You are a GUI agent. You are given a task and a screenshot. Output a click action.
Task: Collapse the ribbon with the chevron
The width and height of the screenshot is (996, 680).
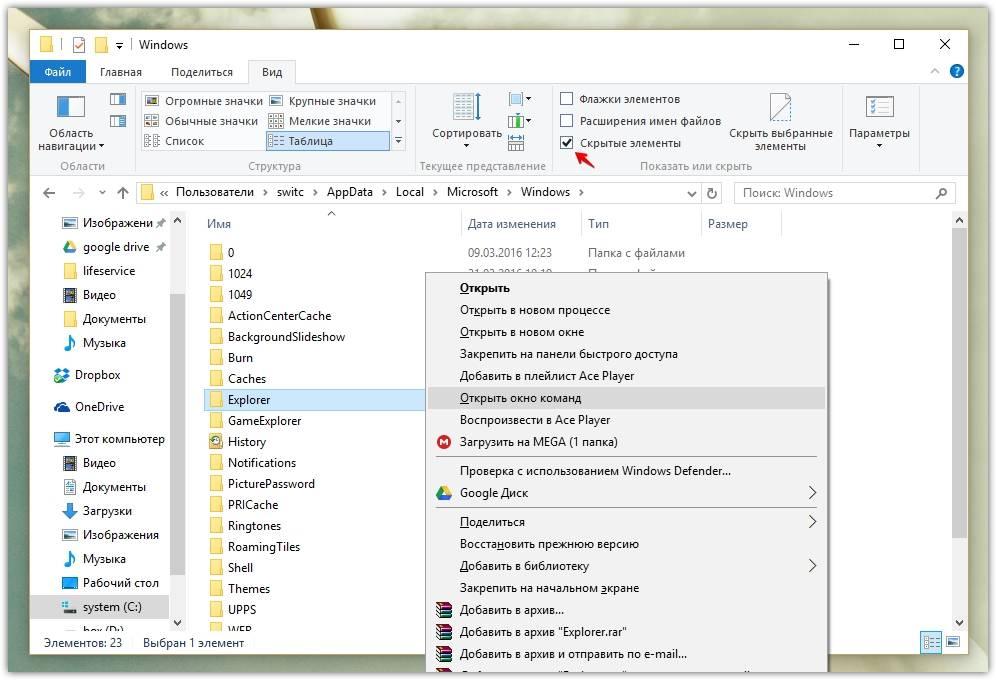tap(934, 71)
